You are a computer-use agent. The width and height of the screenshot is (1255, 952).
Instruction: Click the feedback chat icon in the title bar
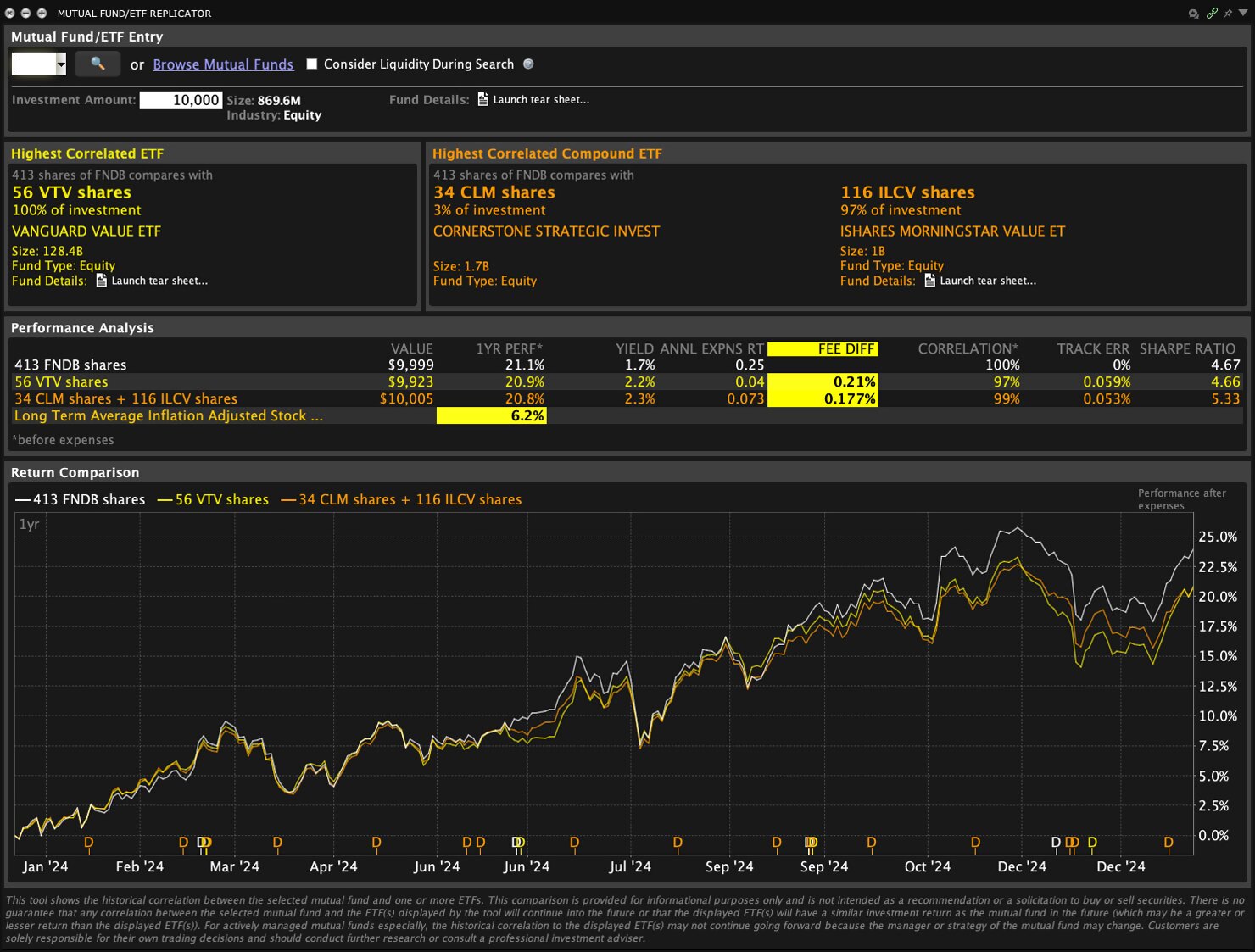[x=1193, y=13]
